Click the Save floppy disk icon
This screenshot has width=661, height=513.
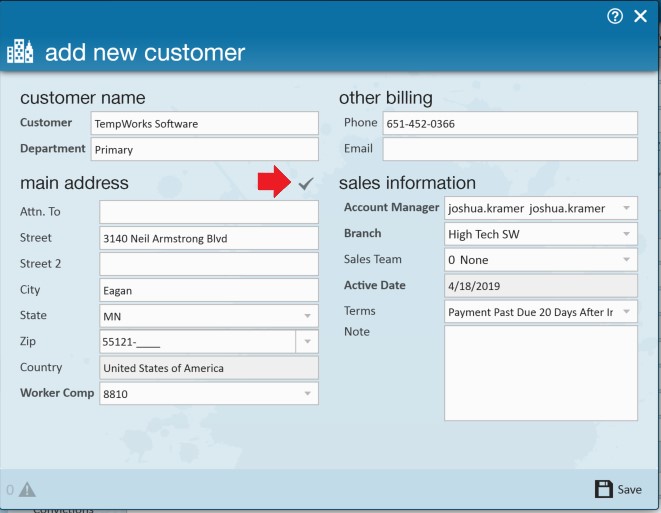pyautogui.click(x=604, y=489)
